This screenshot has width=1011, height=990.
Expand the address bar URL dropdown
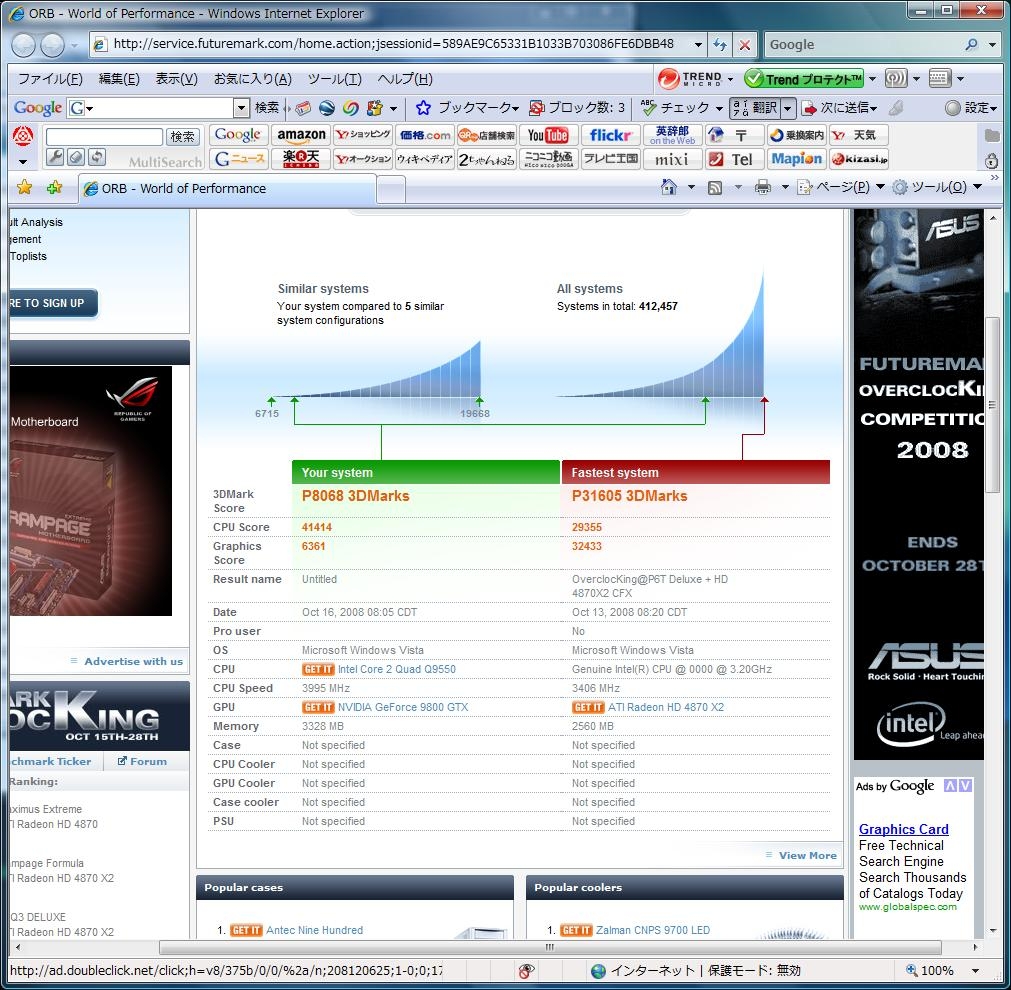[x=698, y=45]
